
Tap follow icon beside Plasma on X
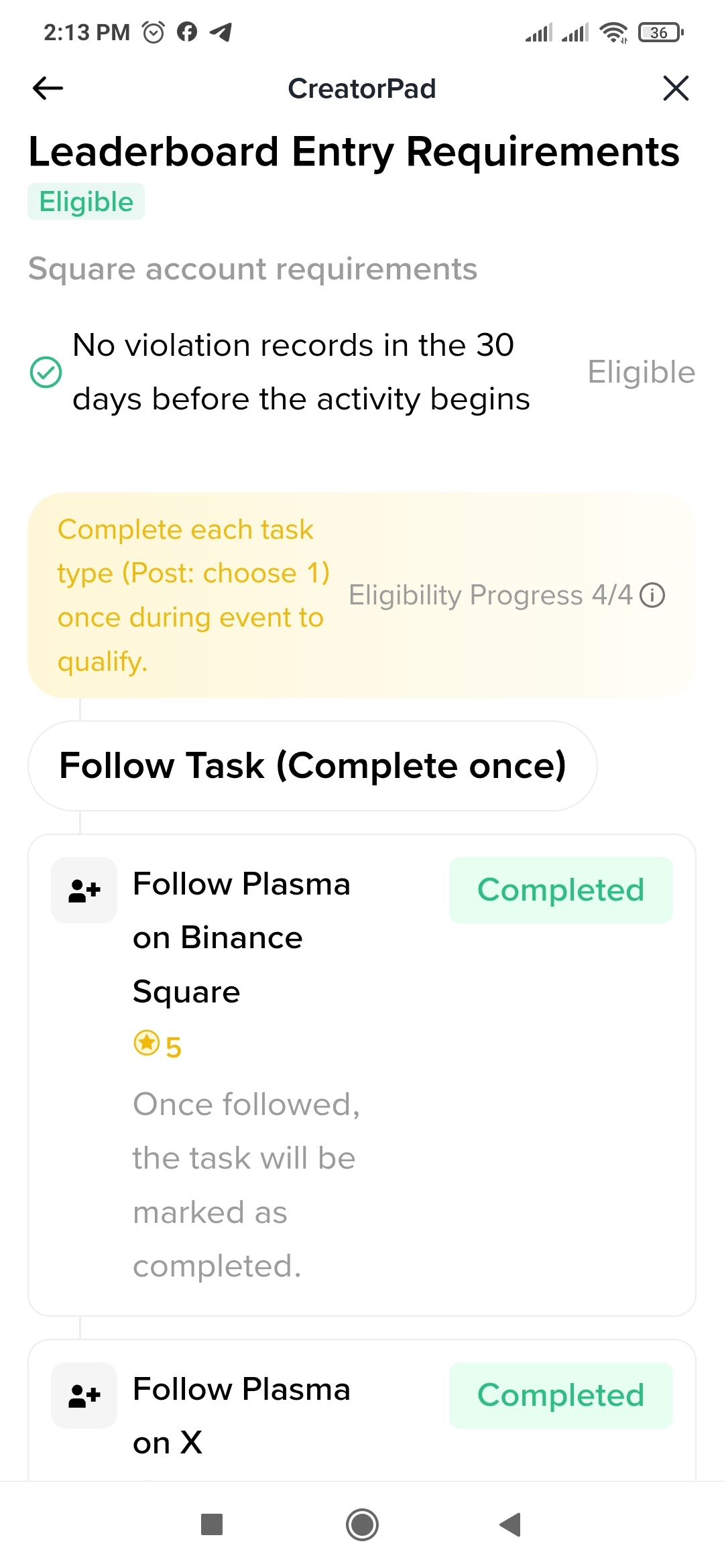point(84,1395)
